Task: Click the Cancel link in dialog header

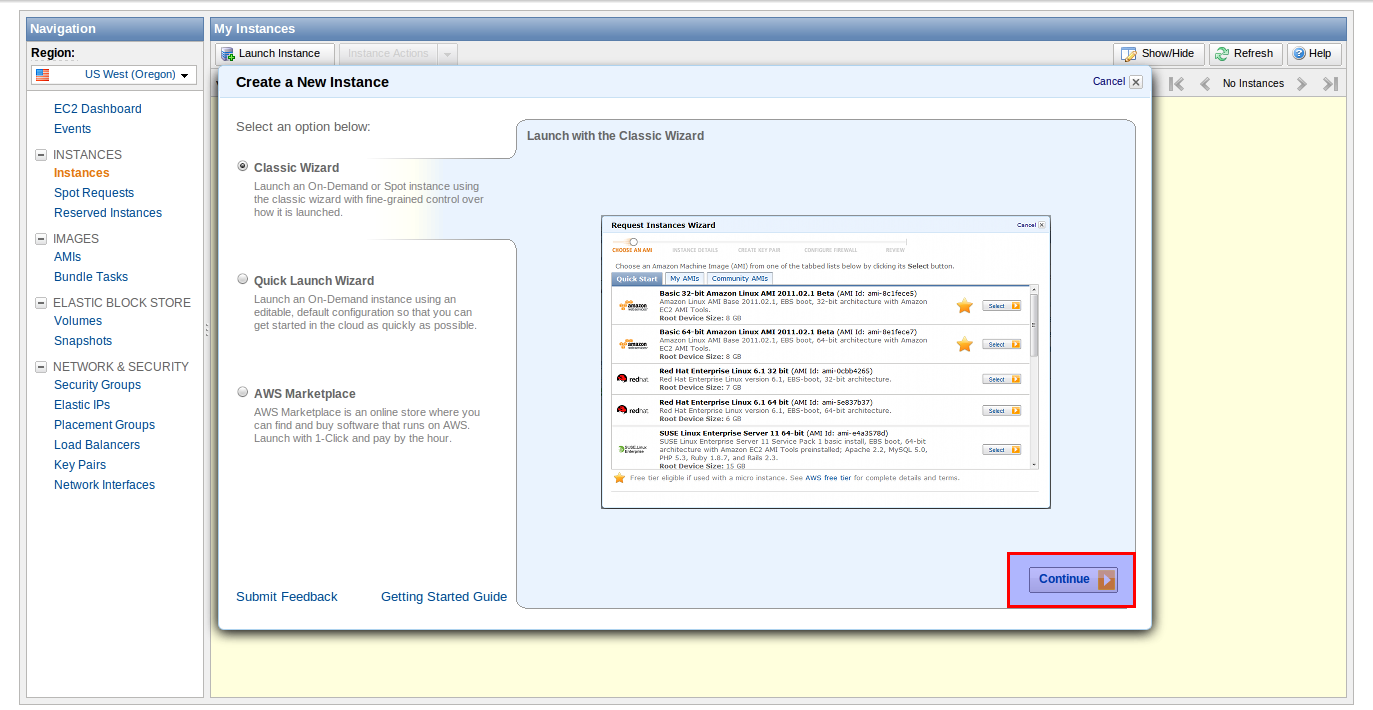Action: coord(1109,82)
